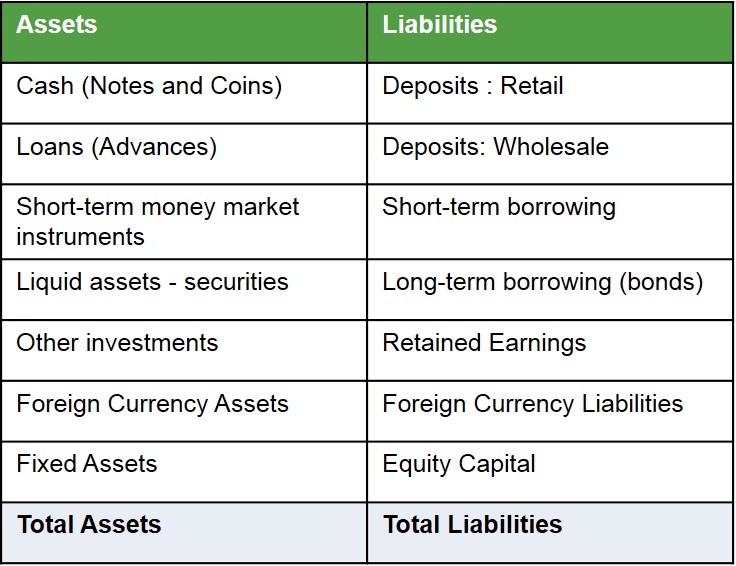Click the Total Liabilities footer cell
This screenshot has height=566, width=736.
[x=472, y=524]
